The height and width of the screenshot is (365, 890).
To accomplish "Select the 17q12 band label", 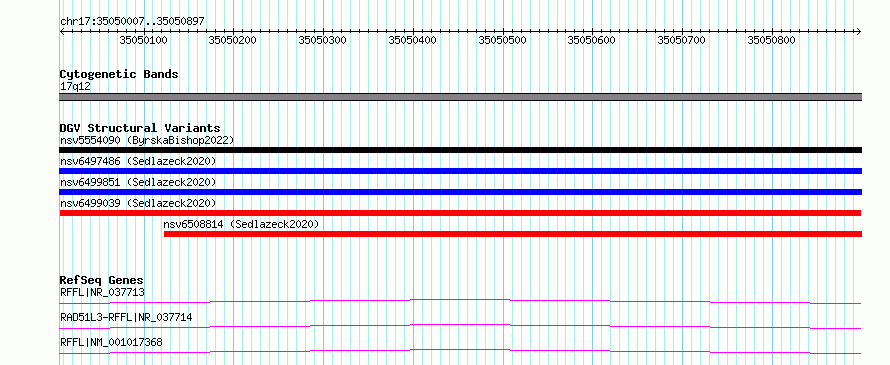I will coord(75,87).
